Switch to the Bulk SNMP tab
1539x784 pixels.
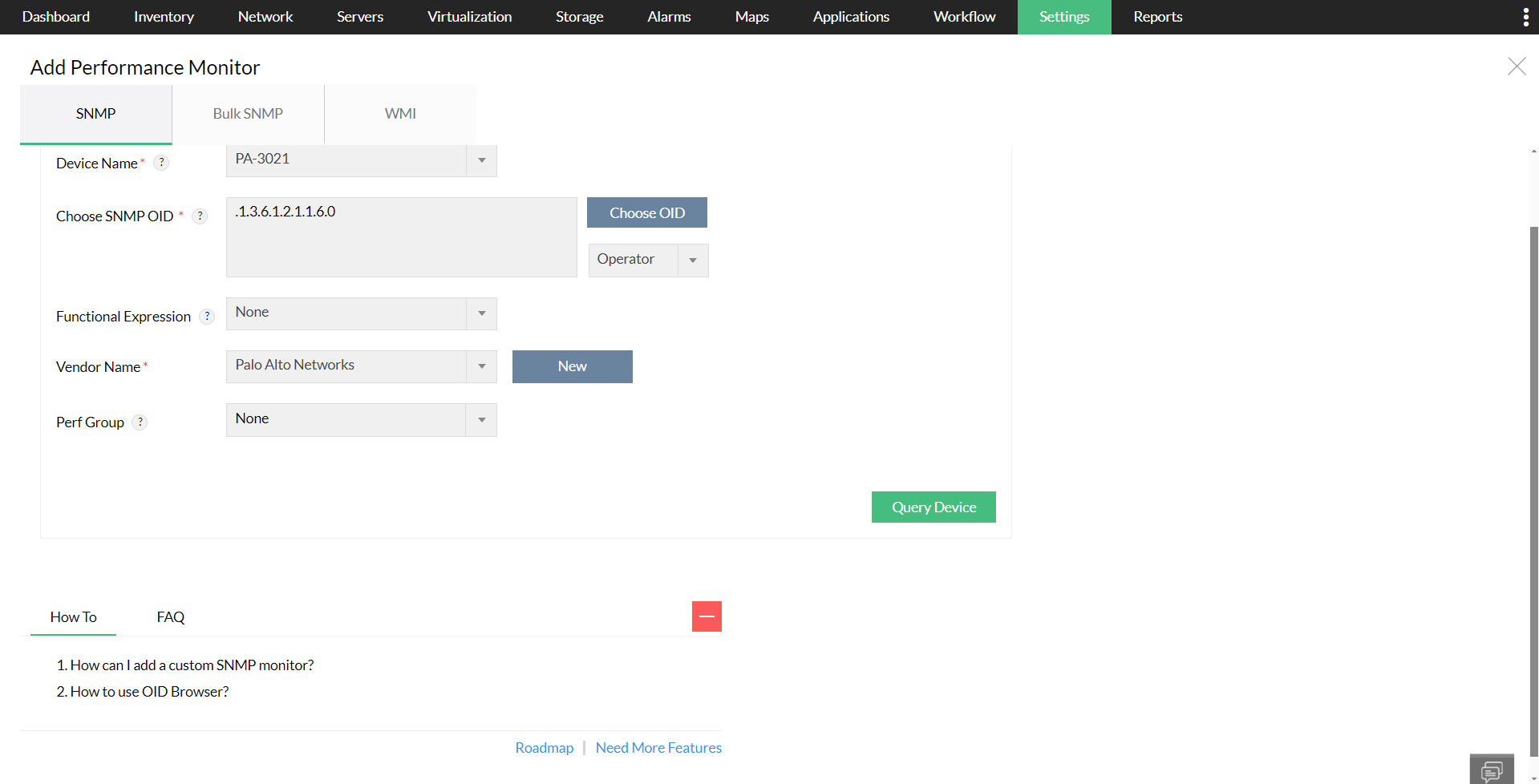tap(247, 114)
